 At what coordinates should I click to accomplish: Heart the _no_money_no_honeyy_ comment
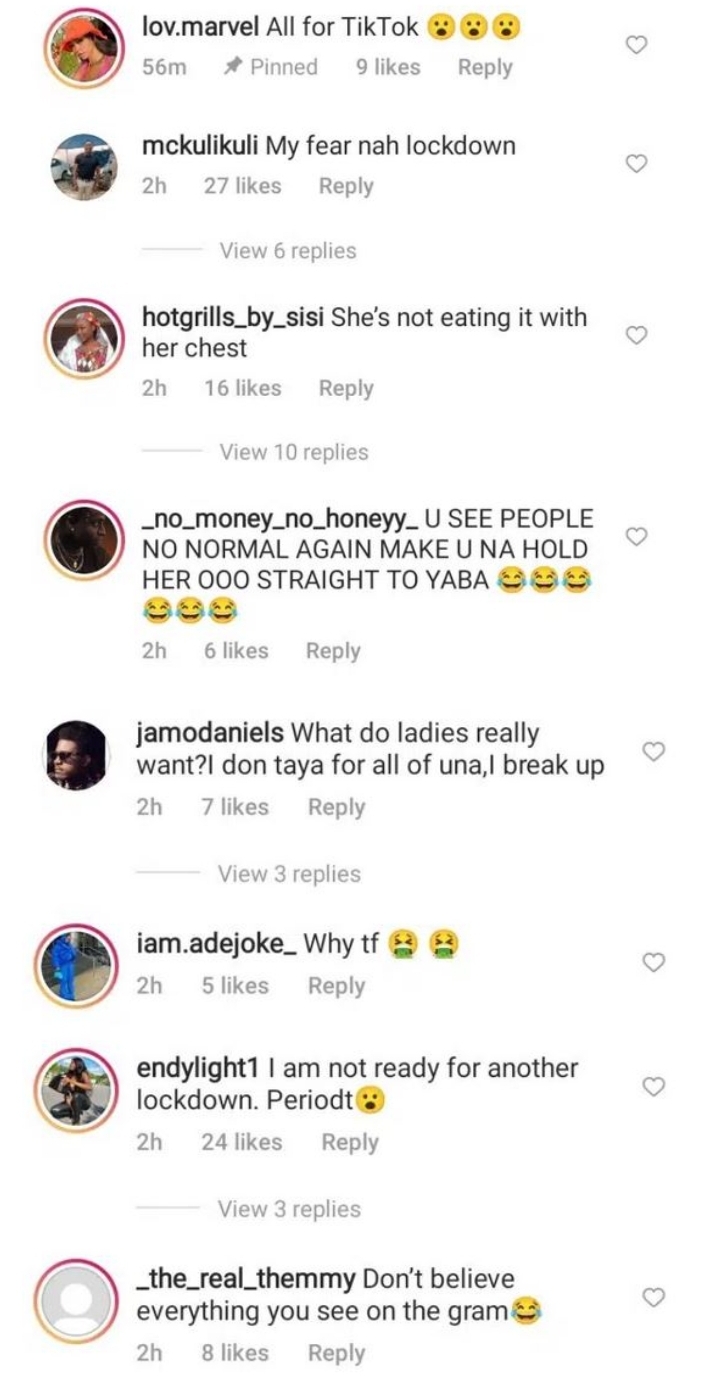(637, 537)
